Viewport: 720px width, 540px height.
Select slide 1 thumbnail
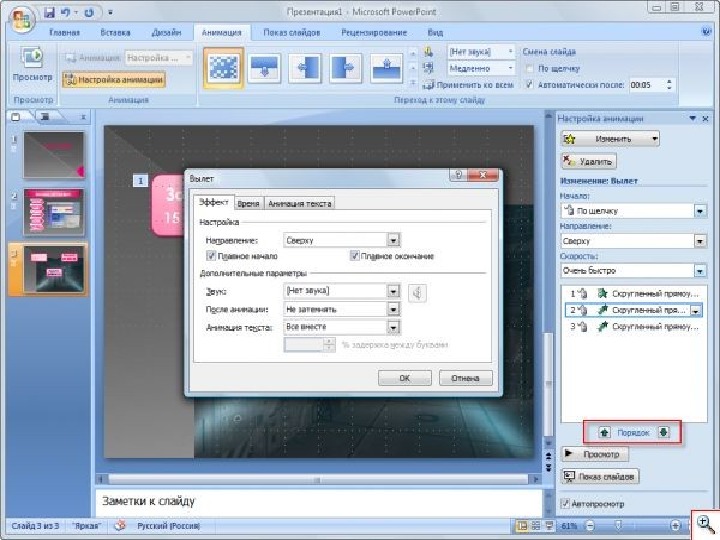[x=54, y=155]
